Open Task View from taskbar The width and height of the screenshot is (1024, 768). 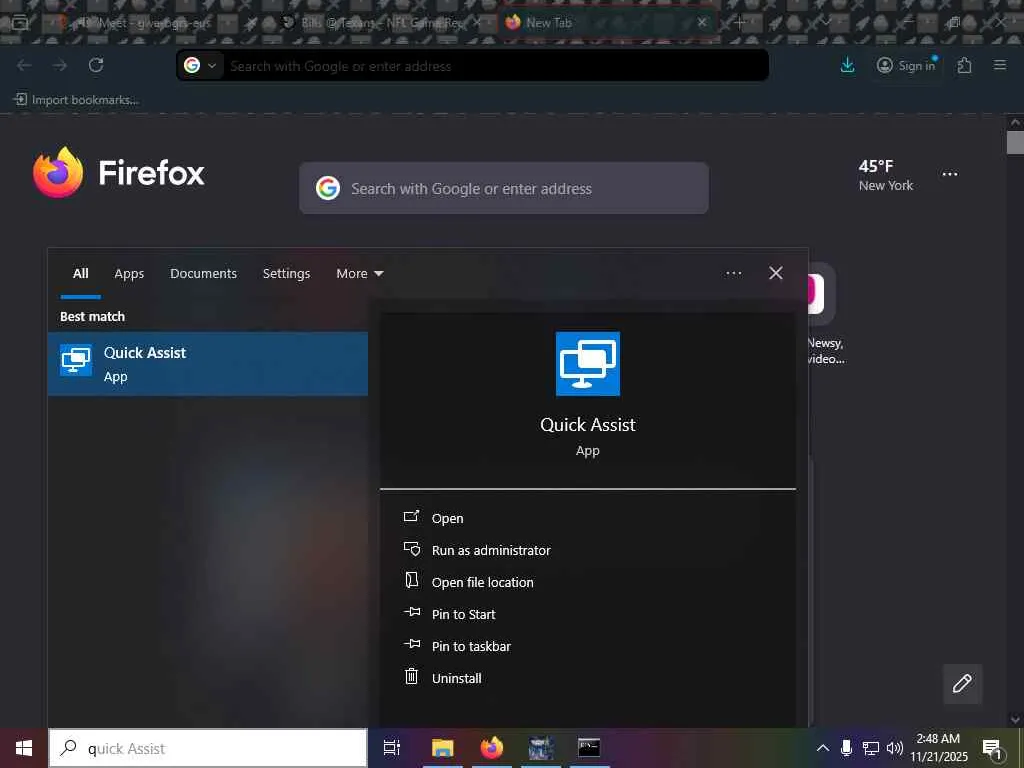(x=391, y=748)
